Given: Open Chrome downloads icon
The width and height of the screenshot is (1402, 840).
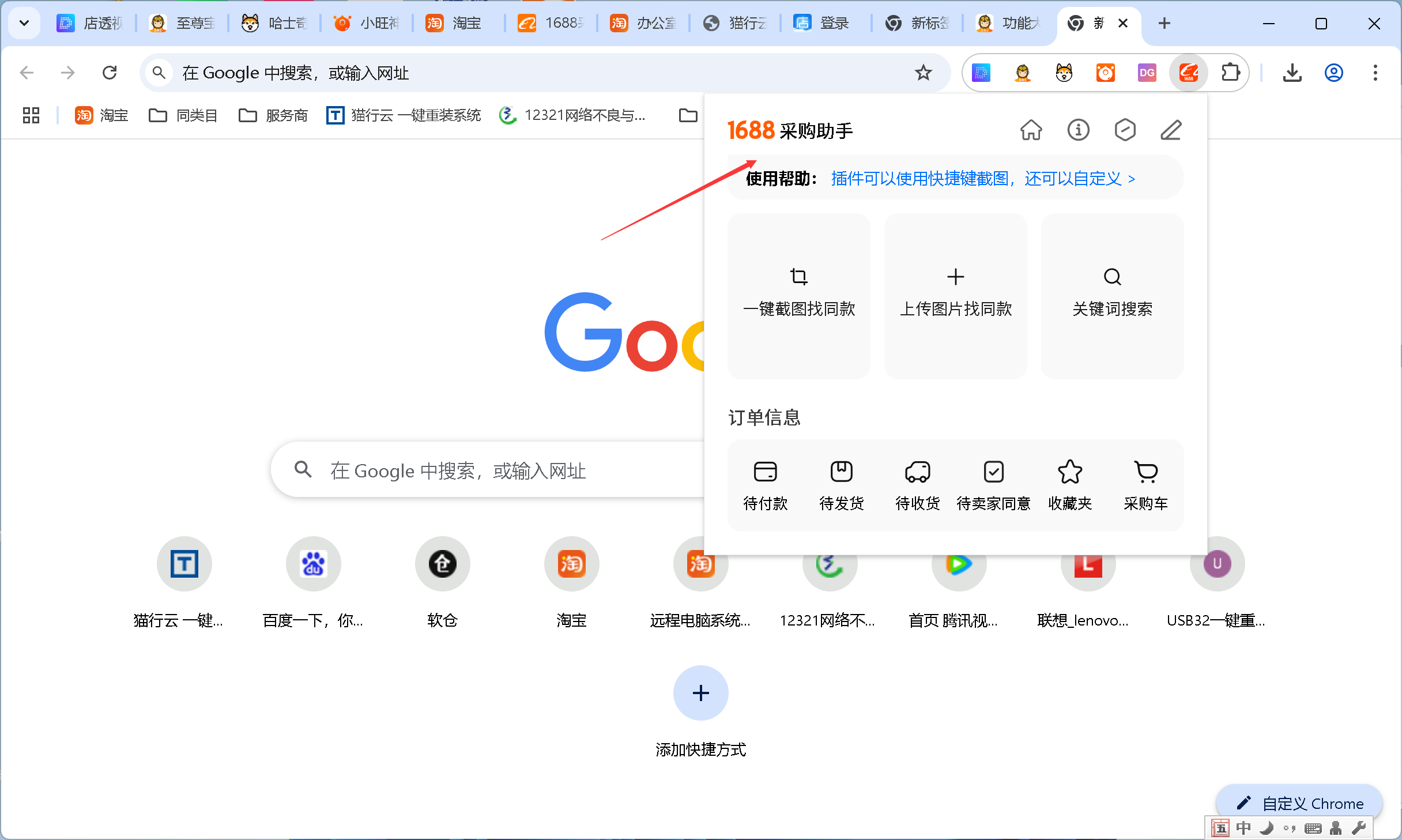Looking at the screenshot, I should coord(1292,73).
